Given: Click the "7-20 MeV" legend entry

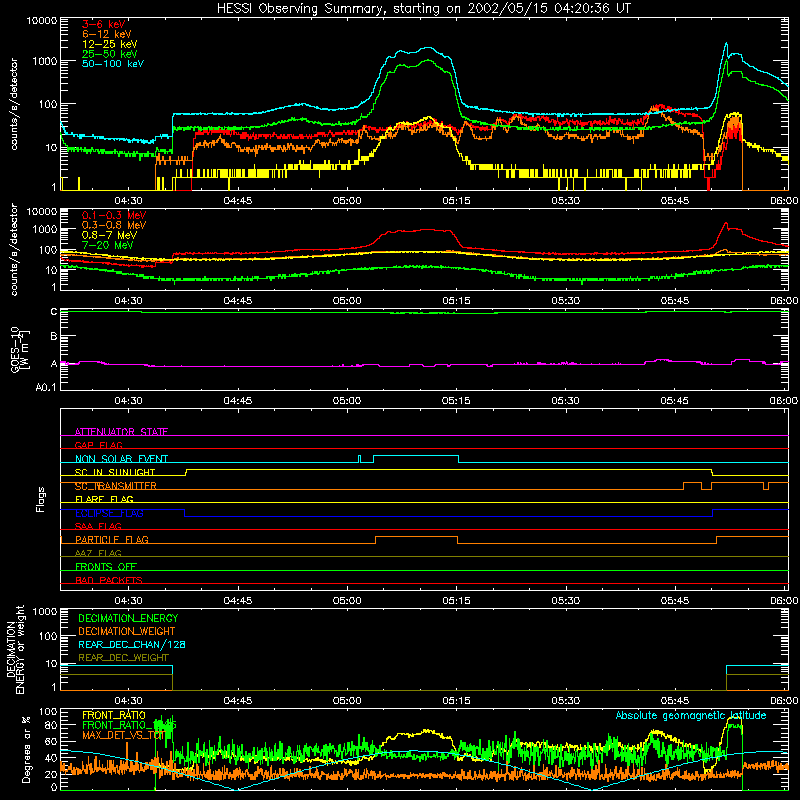Looking at the screenshot, I should 107,245.
